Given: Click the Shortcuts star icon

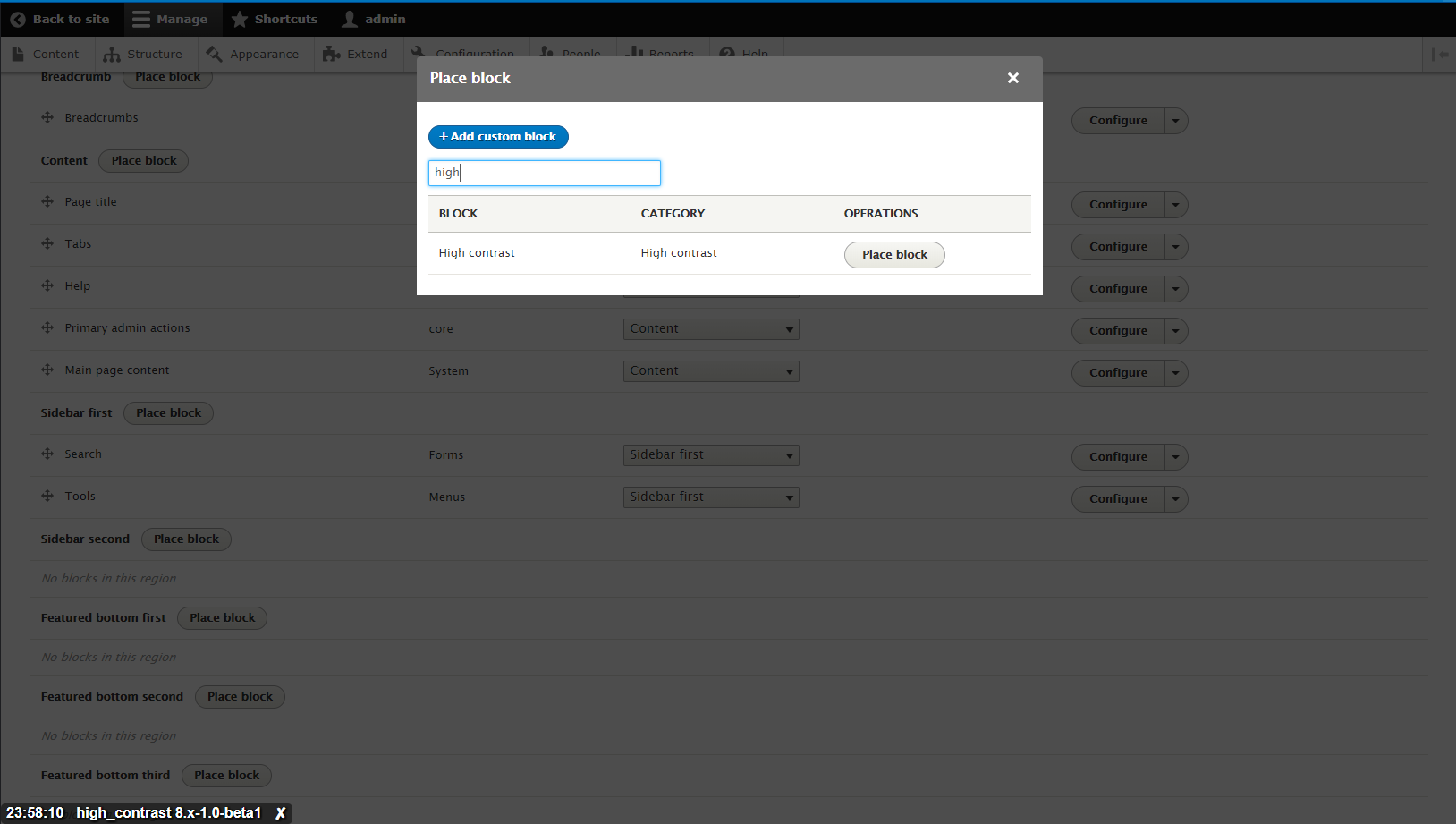Looking at the screenshot, I should [x=239, y=19].
